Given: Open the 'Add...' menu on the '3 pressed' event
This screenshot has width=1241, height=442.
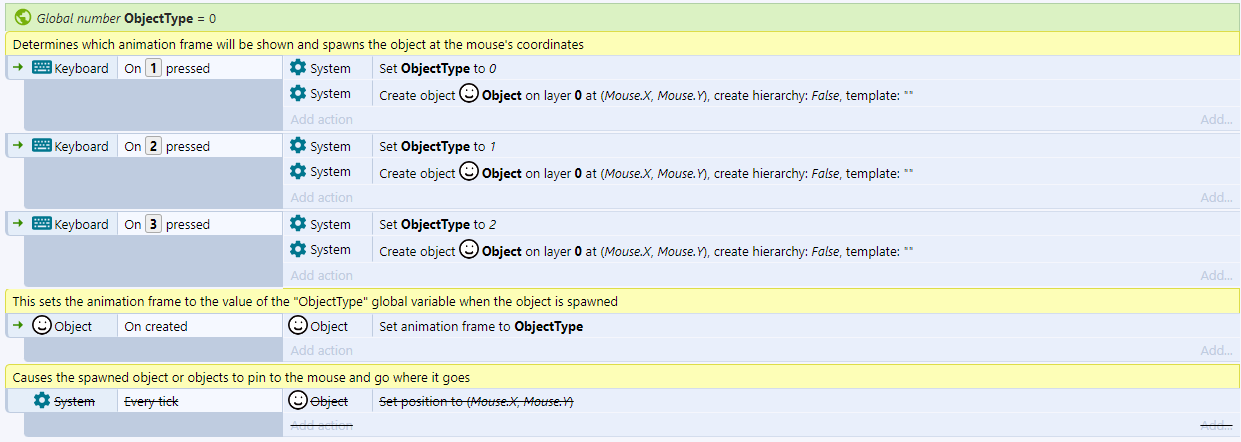Looking at the screenshot, I should [x=1216, y=275].
